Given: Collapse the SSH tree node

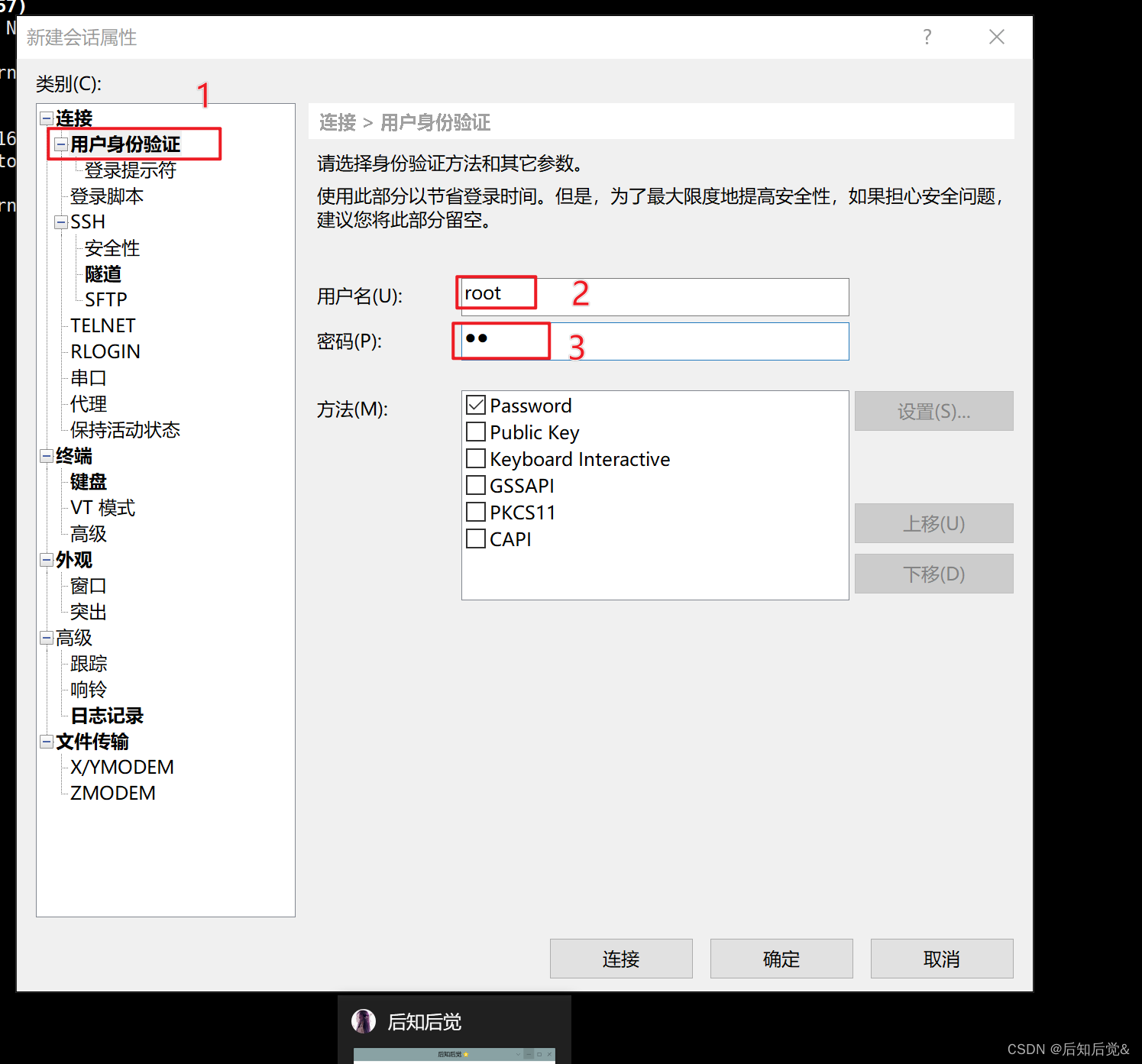Looking at the screenshot, I should 61,222.
